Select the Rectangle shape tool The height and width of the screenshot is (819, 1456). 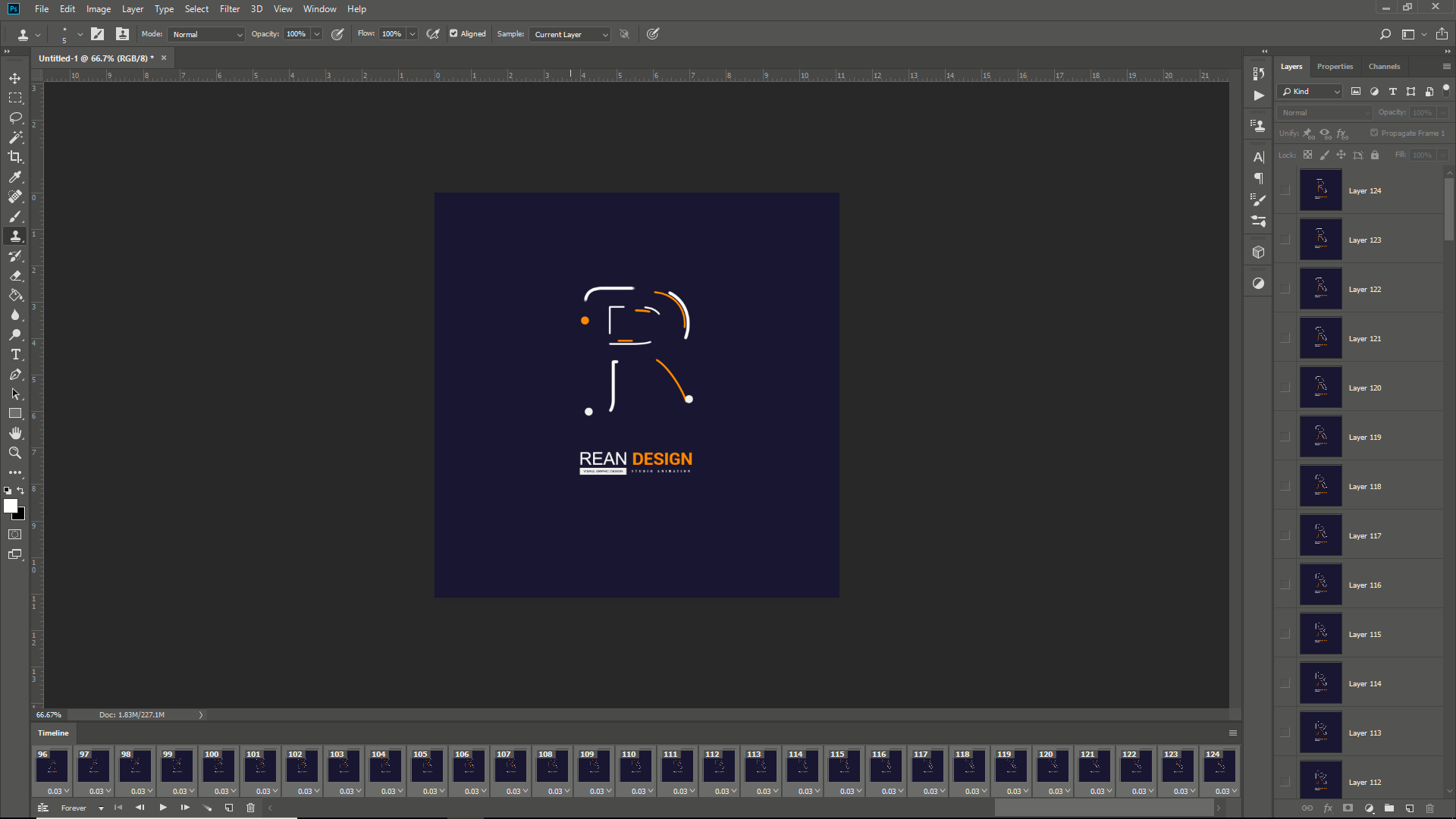click(15, 413)
